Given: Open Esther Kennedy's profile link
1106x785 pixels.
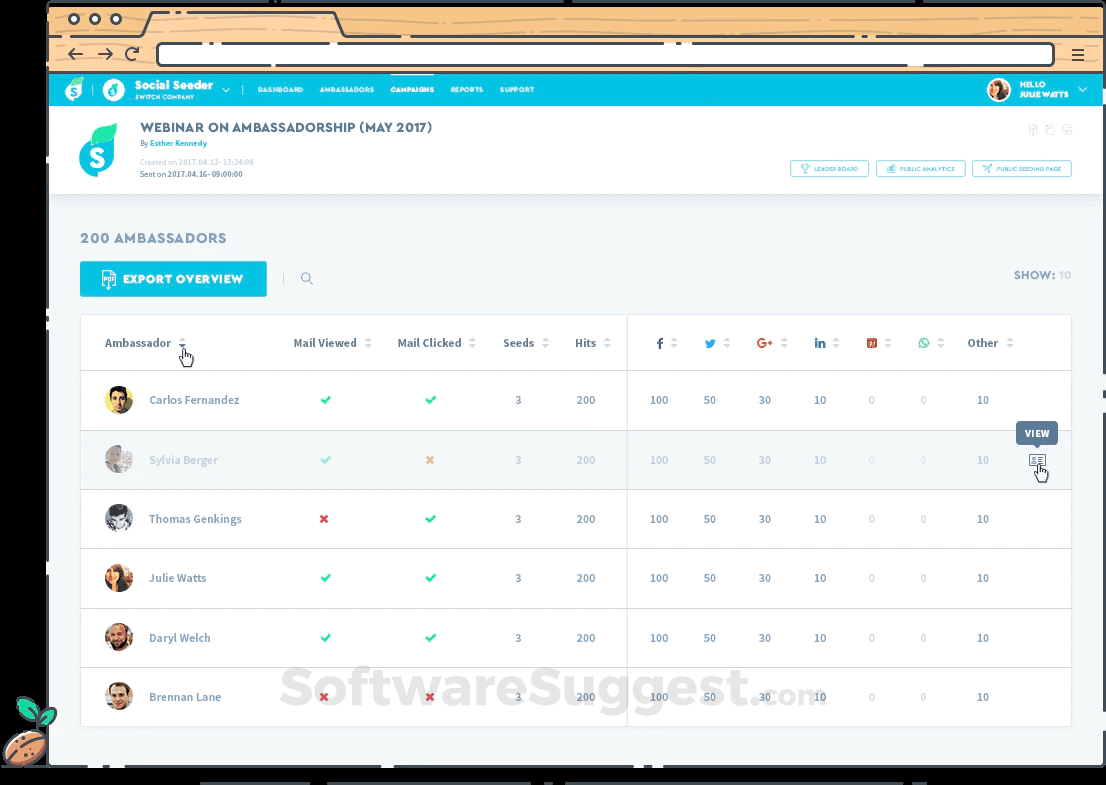Looking at the screenshot, I should [179, 143].
